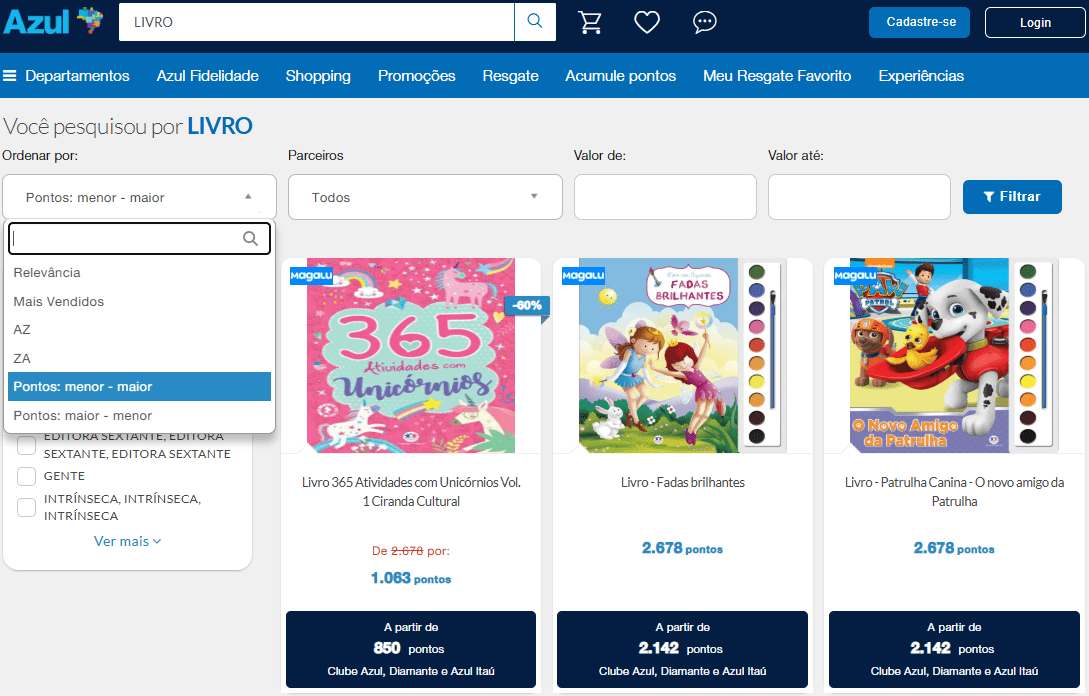The image size is (1089, 696).
Task: Select Relevância sort option
Action: click(139, 272)
